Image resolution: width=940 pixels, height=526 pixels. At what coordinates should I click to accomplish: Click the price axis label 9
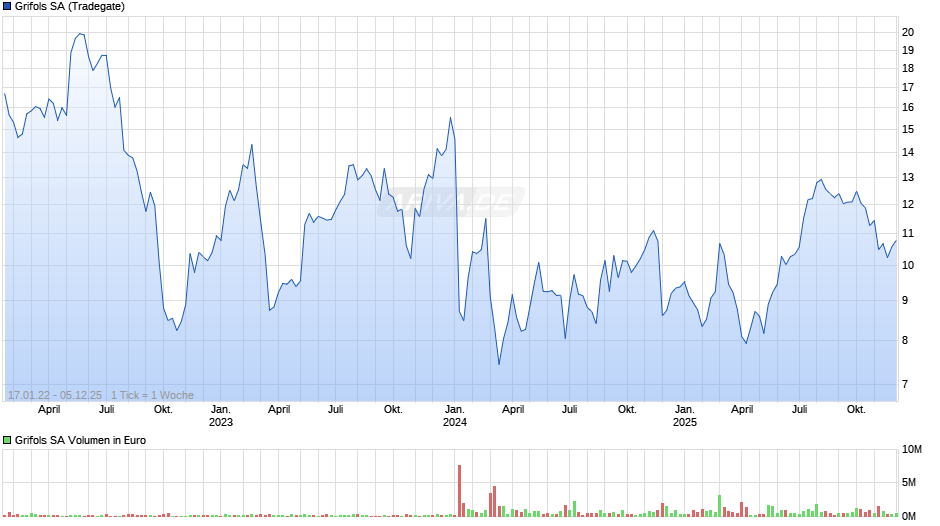pyautogui.click(x=905, y=300)
